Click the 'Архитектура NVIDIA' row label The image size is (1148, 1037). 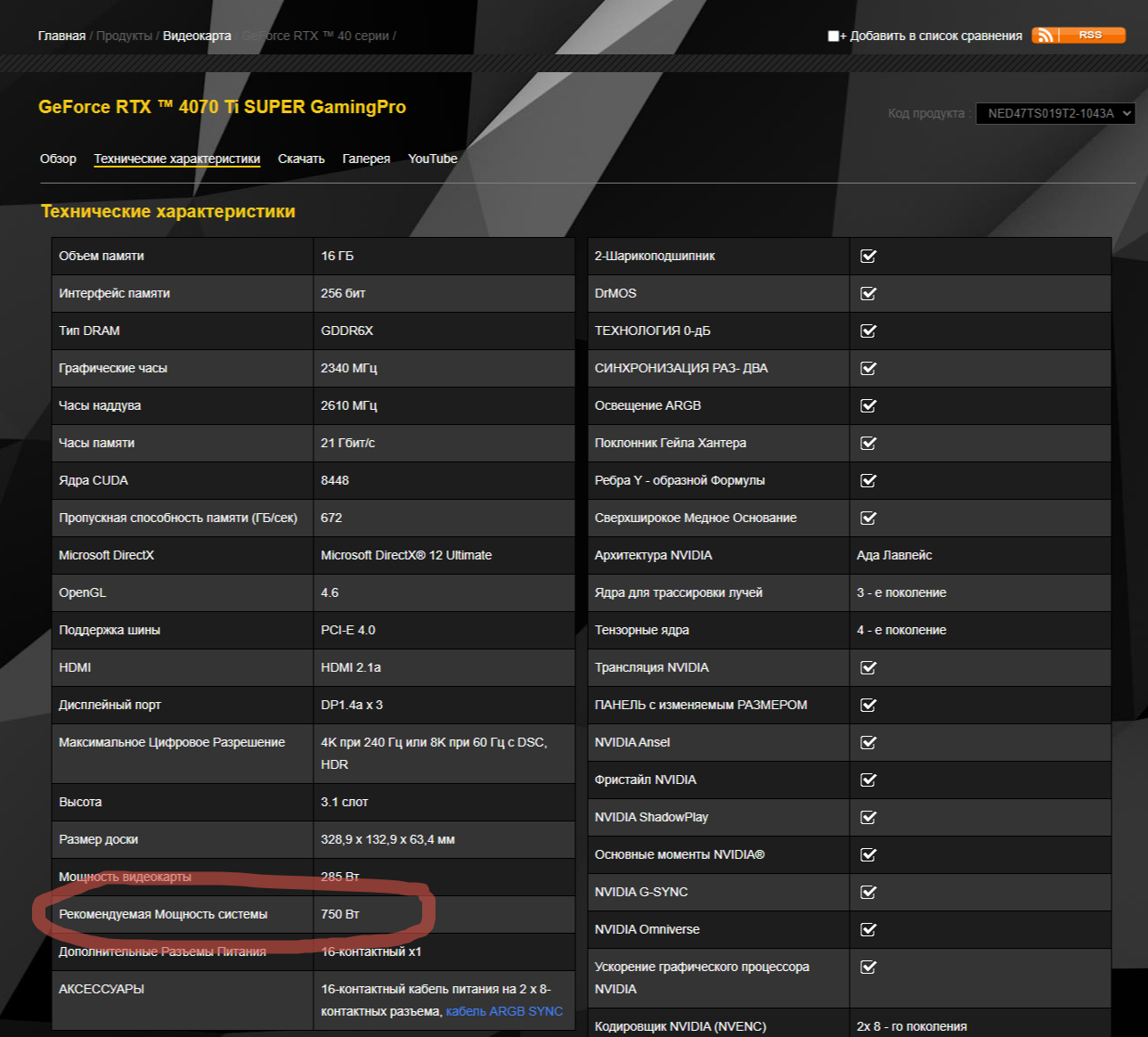(x=654, y=555)
